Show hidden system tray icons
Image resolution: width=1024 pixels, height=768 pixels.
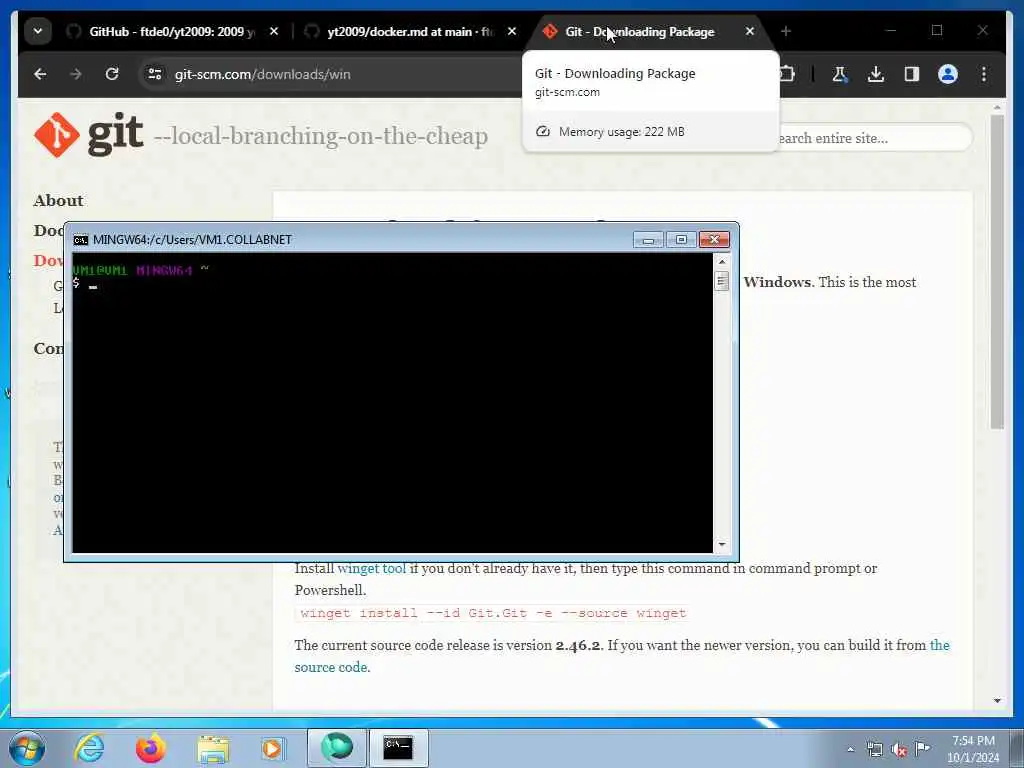[x=850, y=750]
